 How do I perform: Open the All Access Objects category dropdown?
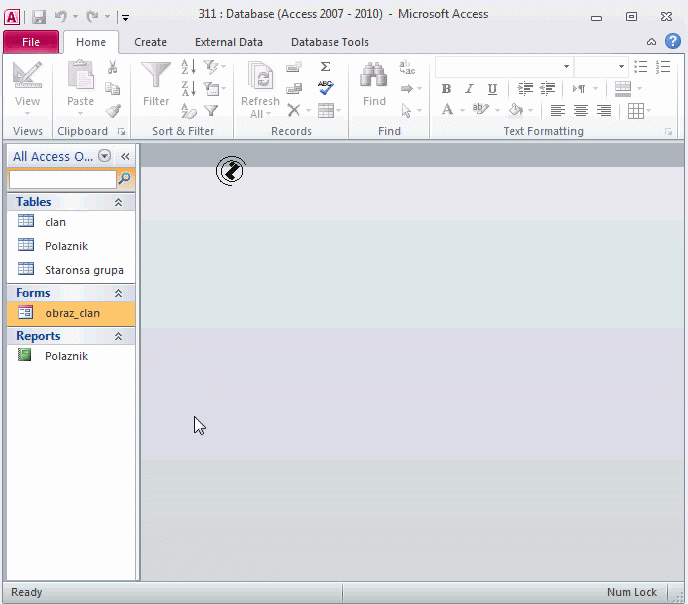tap(105, 157)
